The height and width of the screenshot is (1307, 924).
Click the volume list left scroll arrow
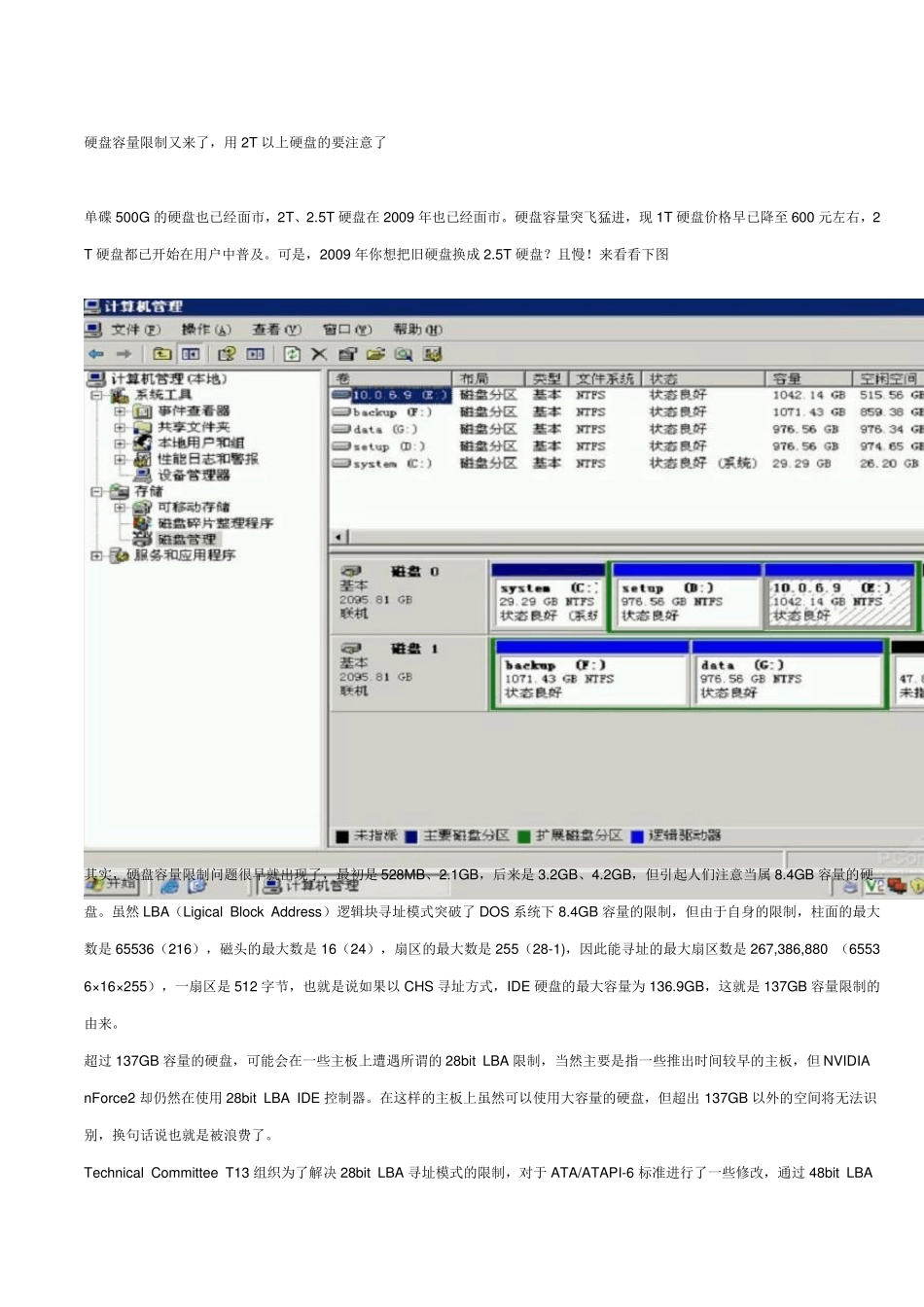coord(339,537)
